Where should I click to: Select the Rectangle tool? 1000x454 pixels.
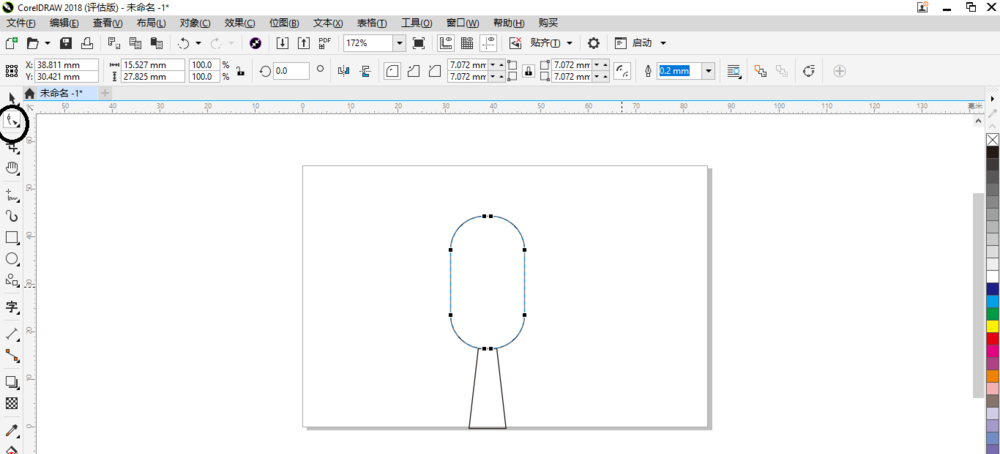[12, 238]
